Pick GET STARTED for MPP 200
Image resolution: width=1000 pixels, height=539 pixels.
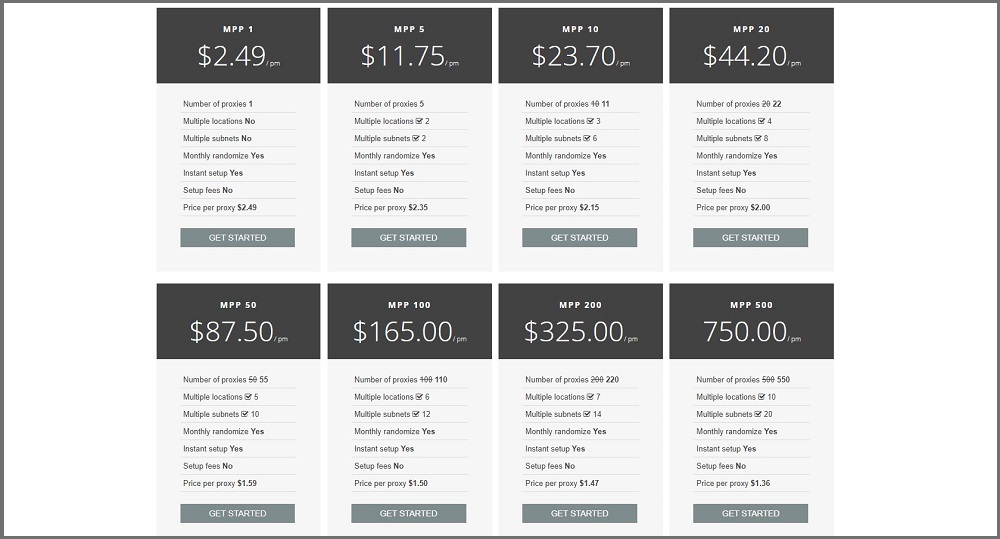579,513
